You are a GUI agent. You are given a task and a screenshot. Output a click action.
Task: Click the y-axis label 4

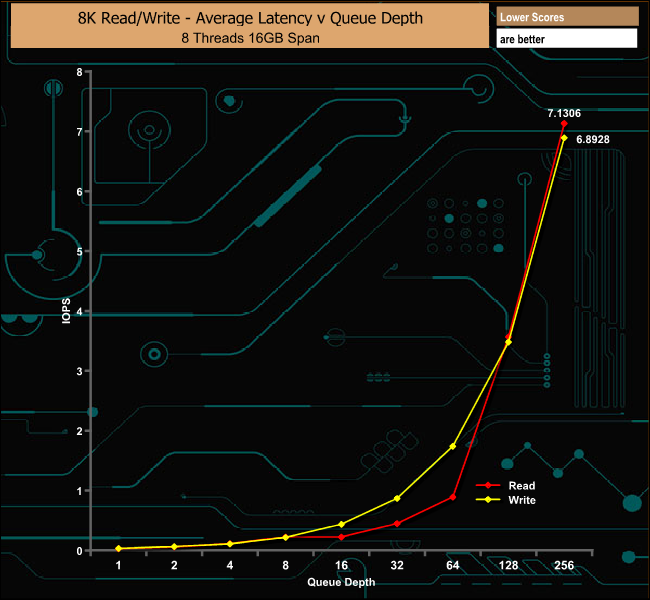click(79, 311)
